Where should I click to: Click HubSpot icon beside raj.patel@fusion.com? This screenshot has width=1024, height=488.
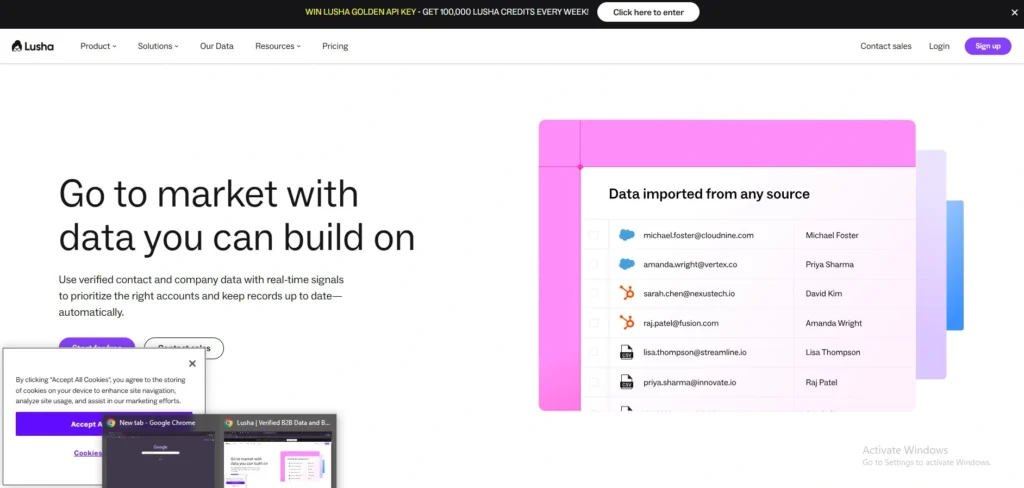[627, 323]
